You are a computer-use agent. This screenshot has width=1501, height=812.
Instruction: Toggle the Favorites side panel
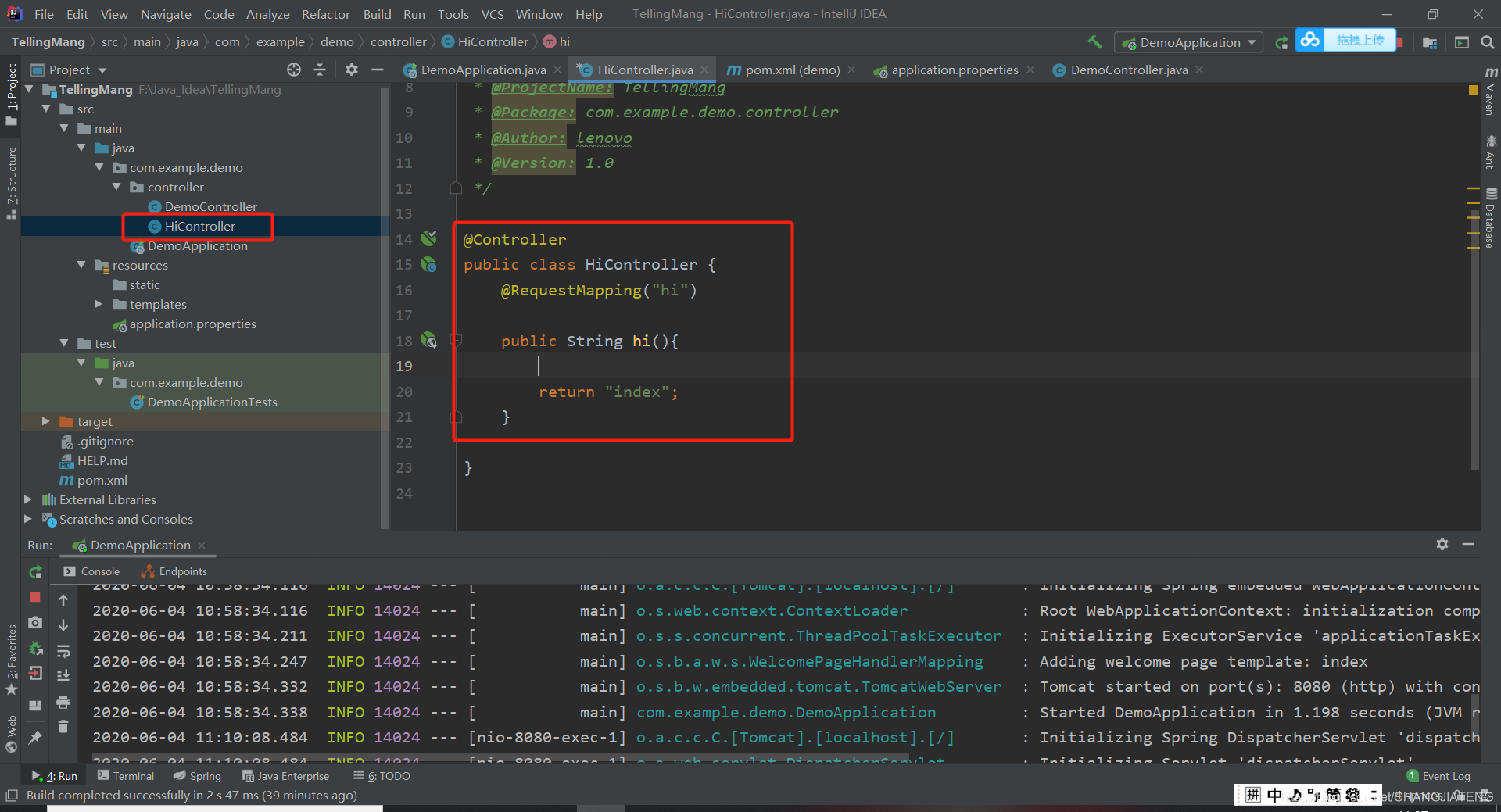point(11,659)
